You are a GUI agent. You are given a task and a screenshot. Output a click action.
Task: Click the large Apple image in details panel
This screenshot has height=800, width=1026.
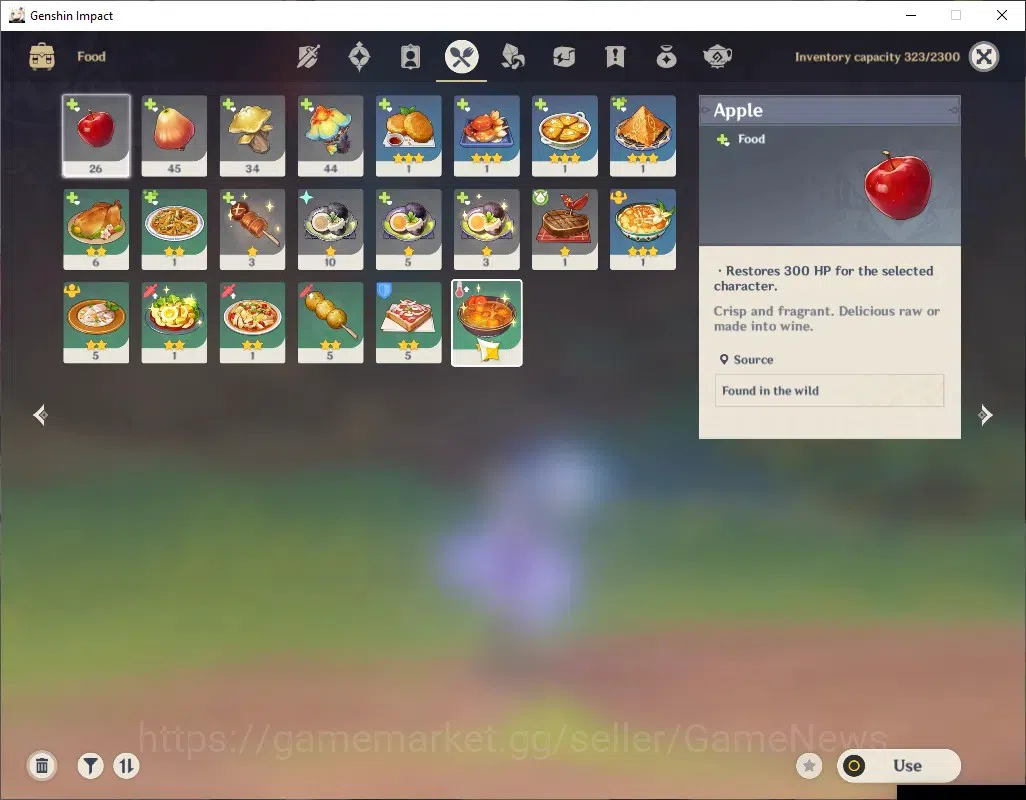898,185
